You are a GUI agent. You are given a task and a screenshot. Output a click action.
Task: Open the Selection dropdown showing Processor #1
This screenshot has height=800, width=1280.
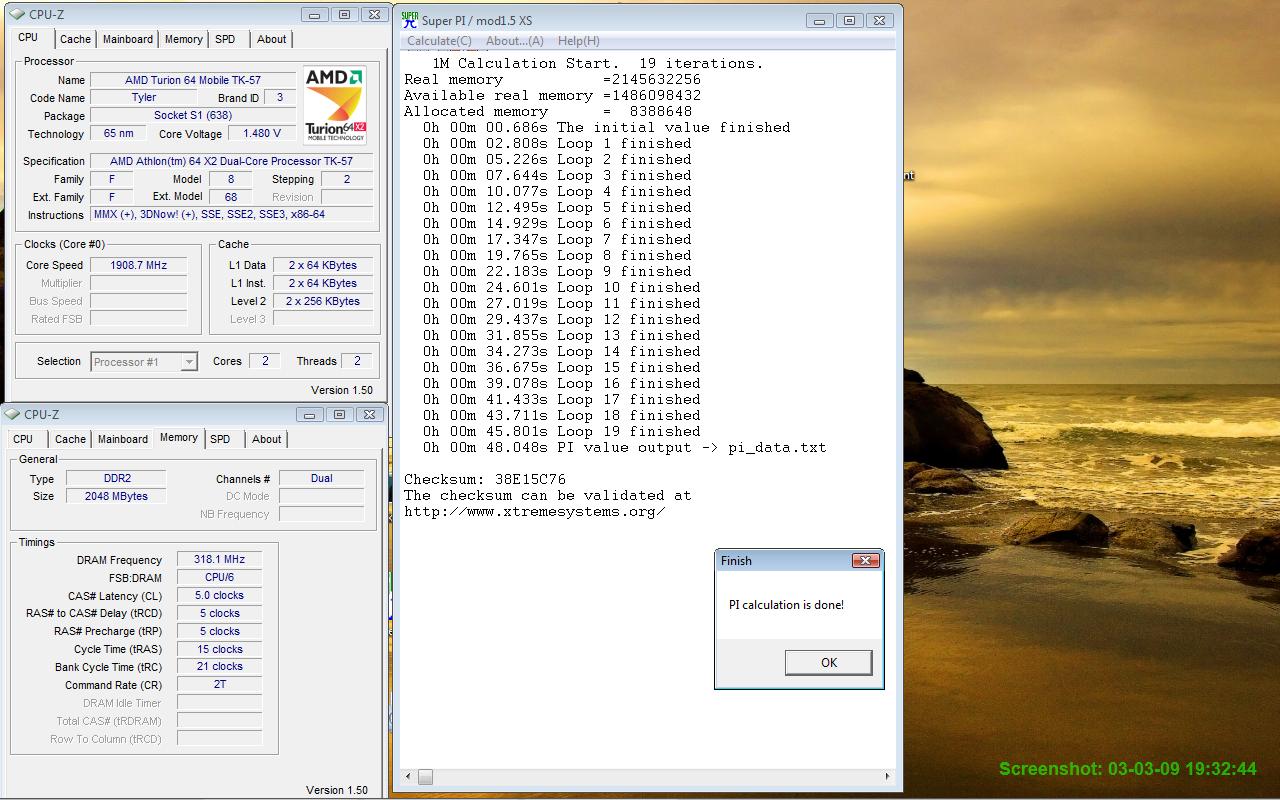point(144,362)
